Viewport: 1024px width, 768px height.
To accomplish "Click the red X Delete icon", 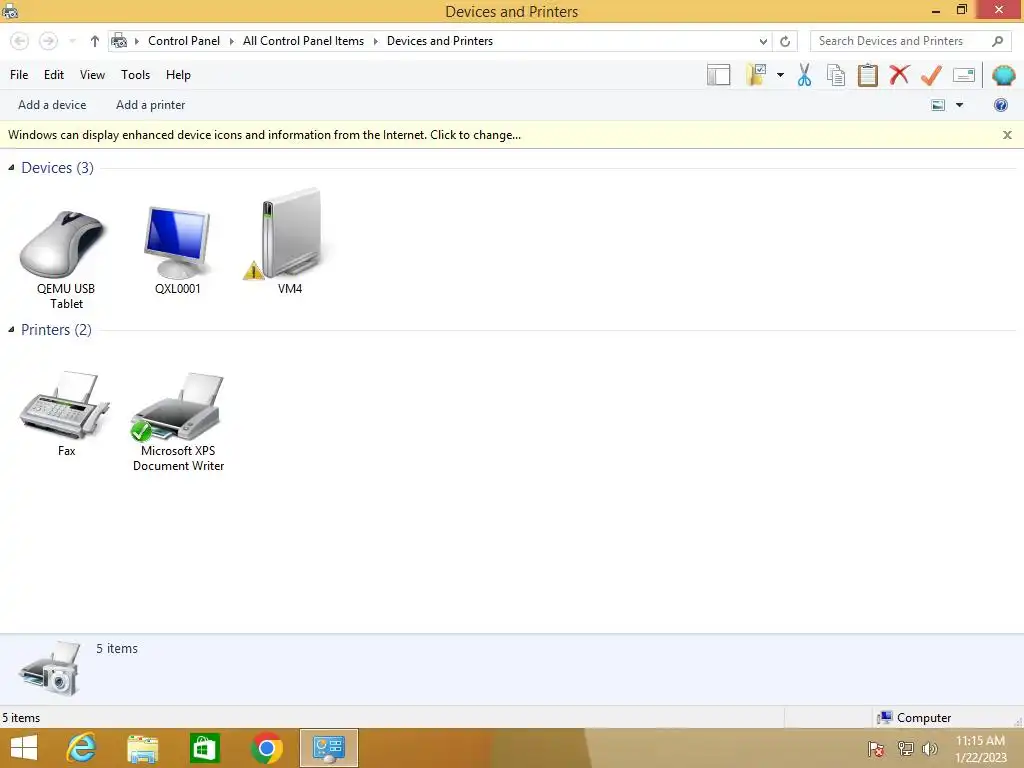I will 899,75.
